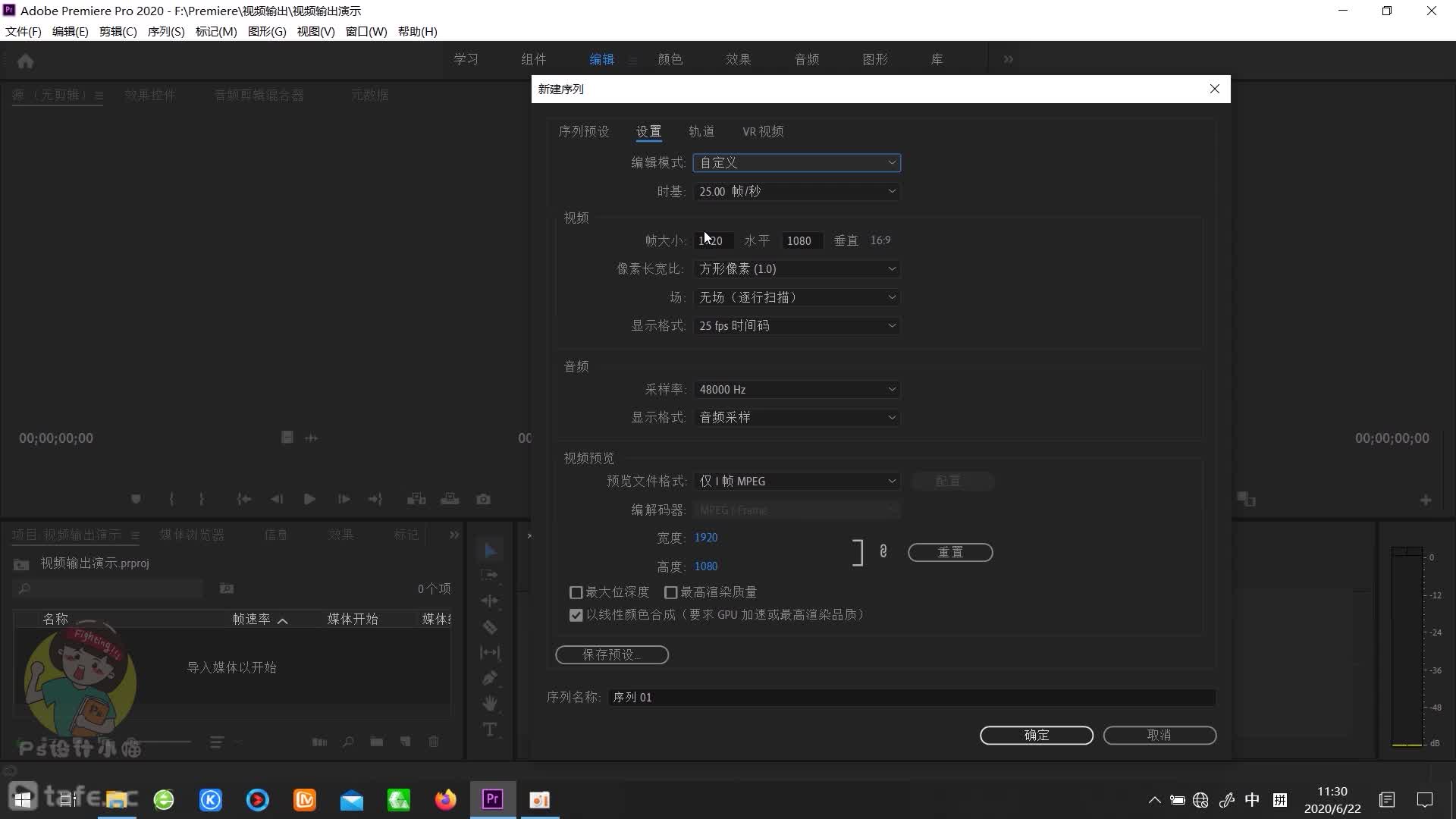Open Firefox from the taskbar

tap(446, 800)
